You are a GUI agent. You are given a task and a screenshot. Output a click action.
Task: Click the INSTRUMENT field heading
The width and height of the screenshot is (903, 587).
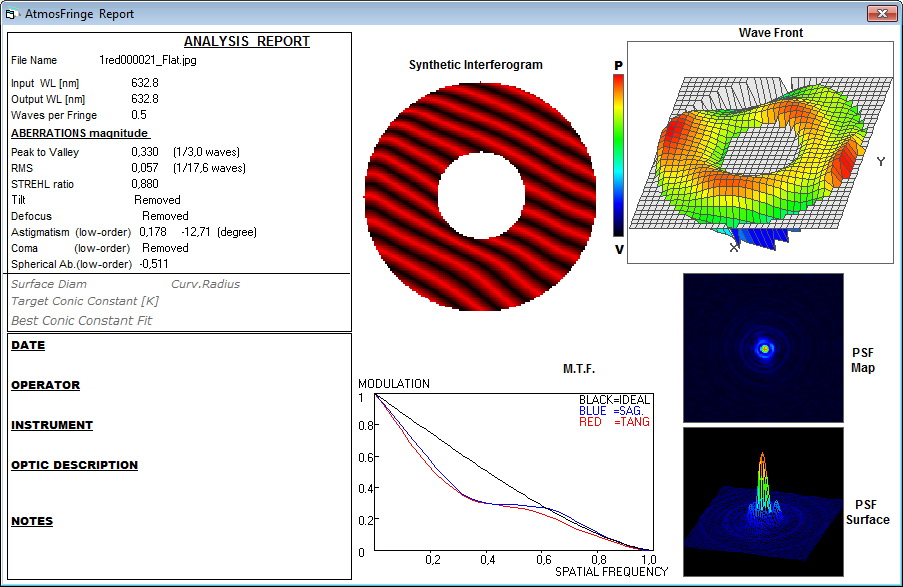pyautogui.click(x=52, y=425)
